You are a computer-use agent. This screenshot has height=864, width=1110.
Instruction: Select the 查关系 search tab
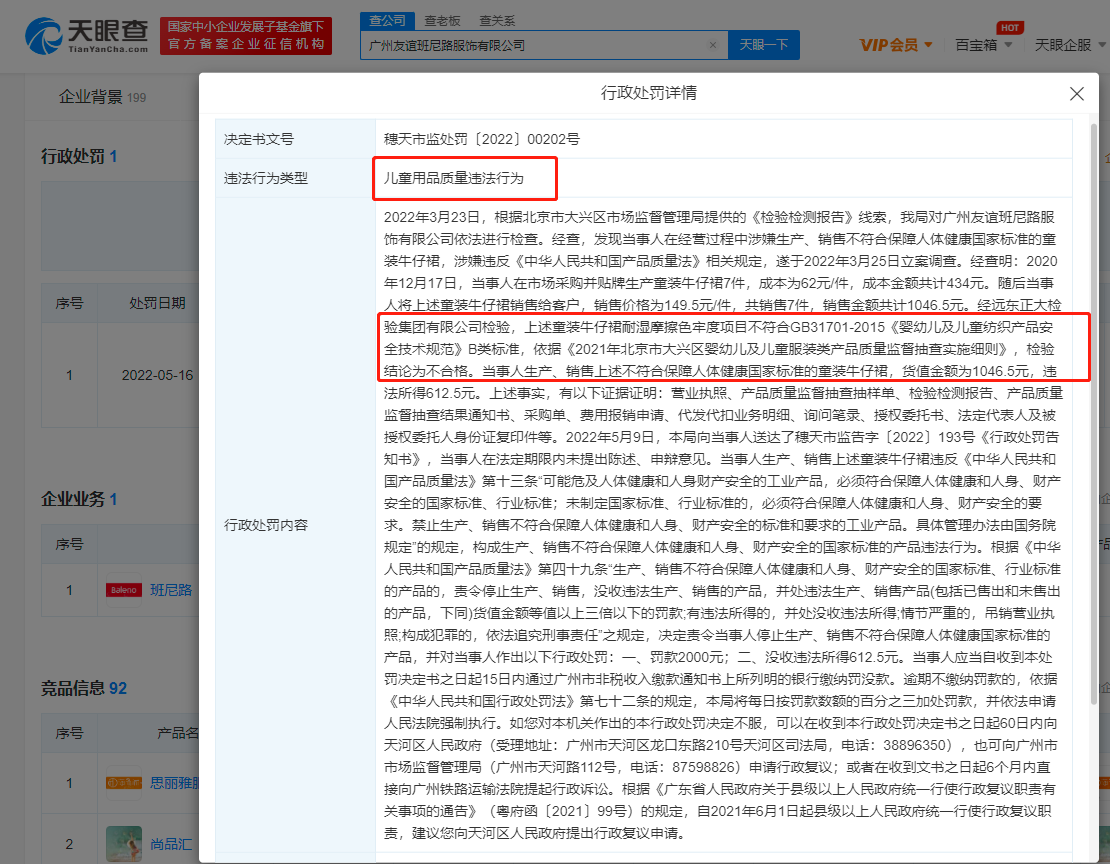tap(497, 20)
